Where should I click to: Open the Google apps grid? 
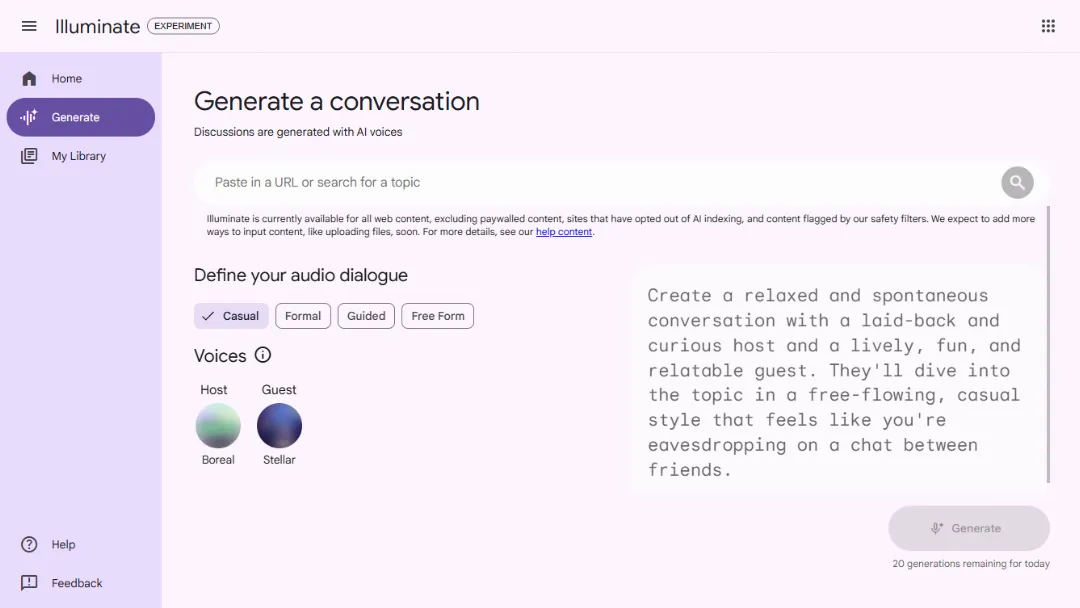[1048, 26]
